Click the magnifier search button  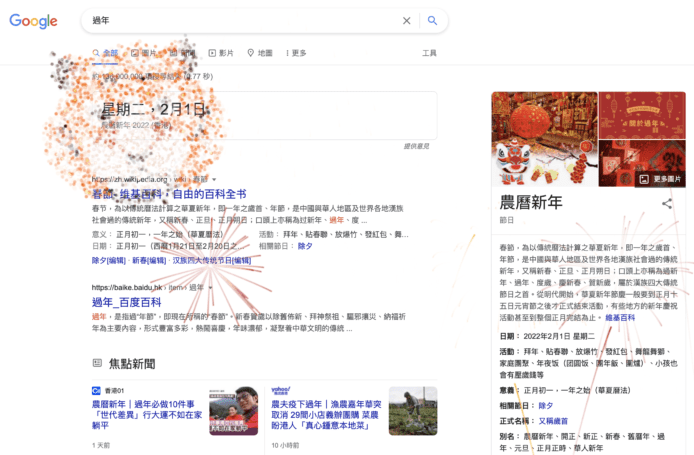[432, 20]
